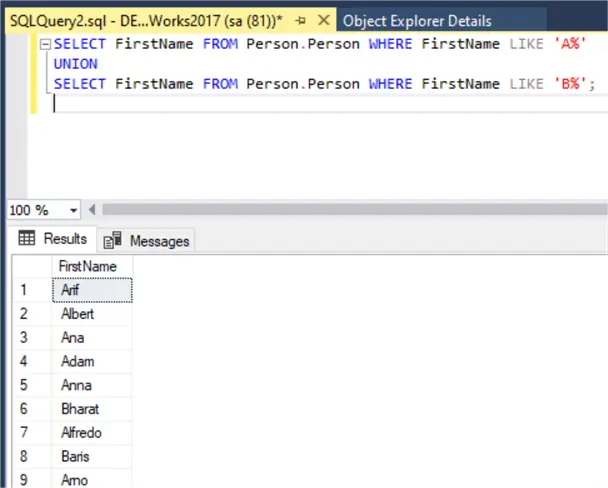Viewport: 608px width, 488px height.
Task: Place cursor on empty fourth editor line
Action: (x=330, y=104)
